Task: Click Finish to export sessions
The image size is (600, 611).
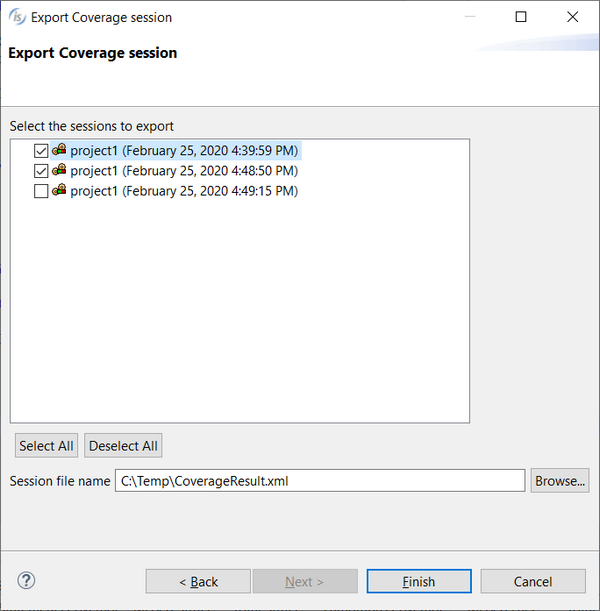Action: click(419, 581)
